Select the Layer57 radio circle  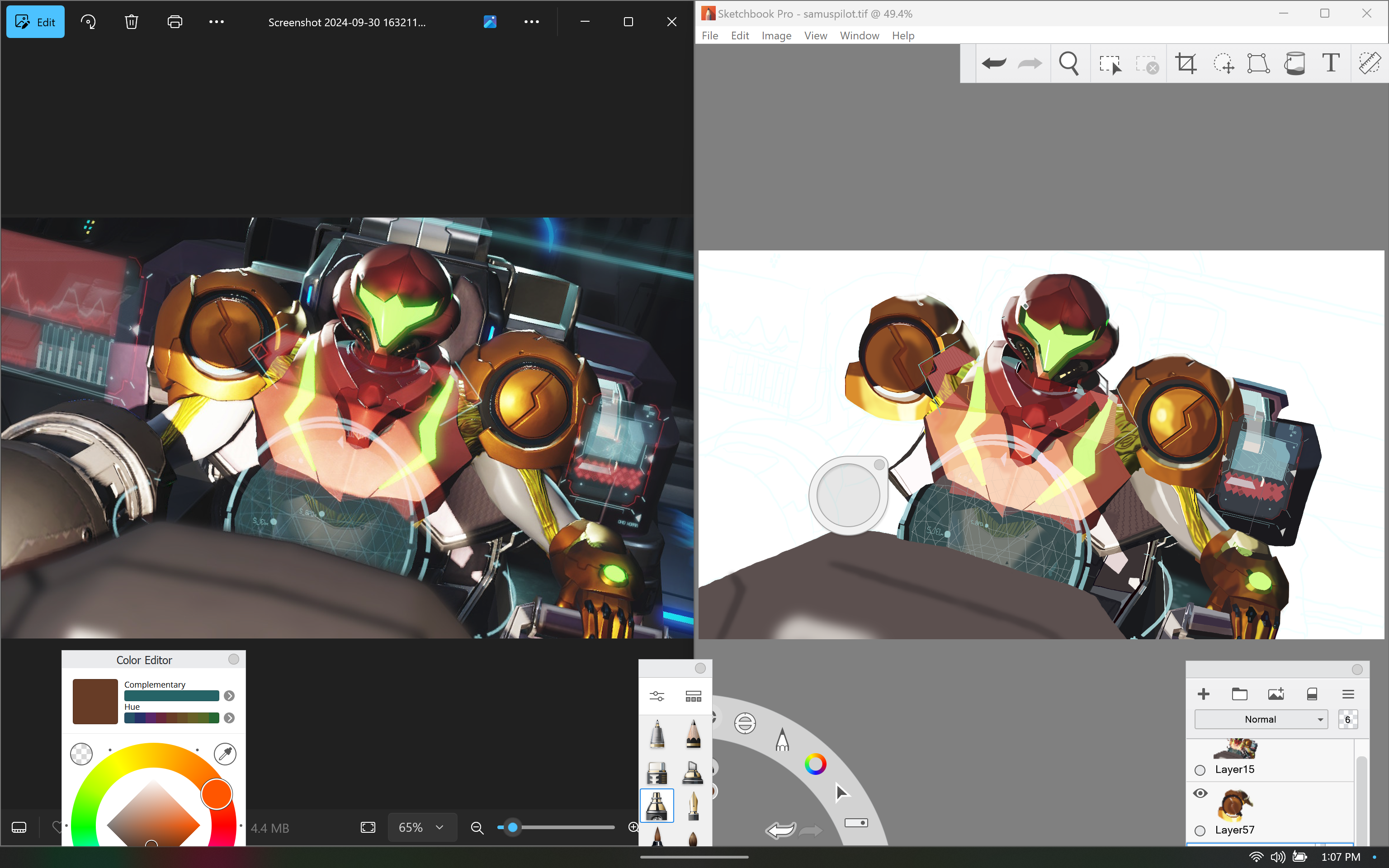(1200, 830)
